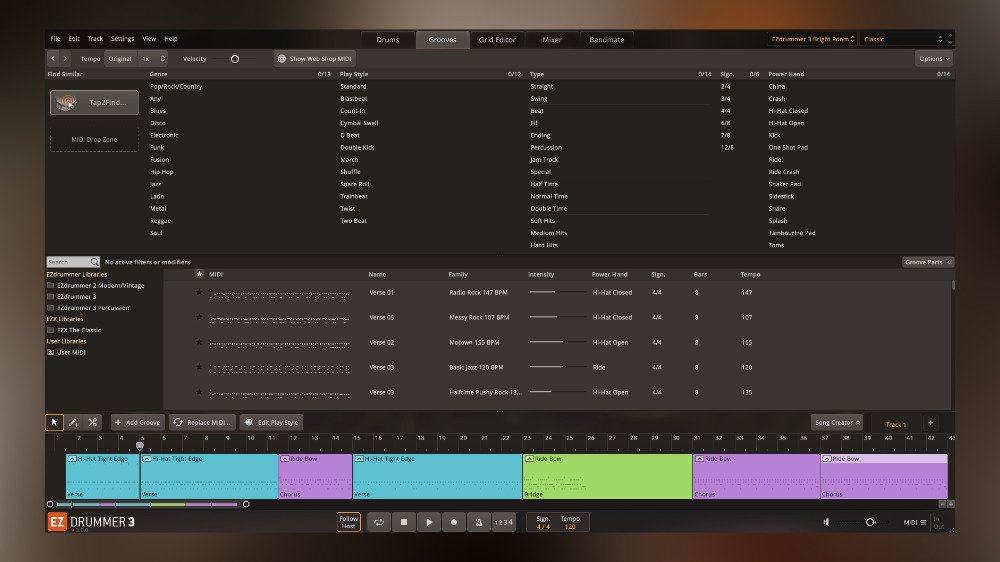This screenshot has width=1000, height=562.
Task: Click the EZ Drummer 3 logo
Action: coord(91,522)
